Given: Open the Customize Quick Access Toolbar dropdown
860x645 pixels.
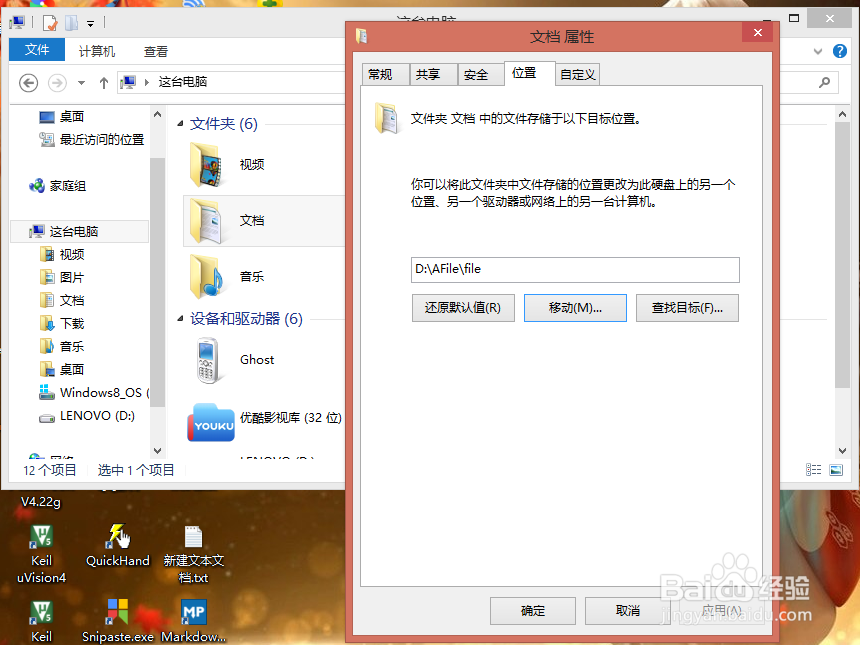Looking at the screenshot, I should coord(90,24).
